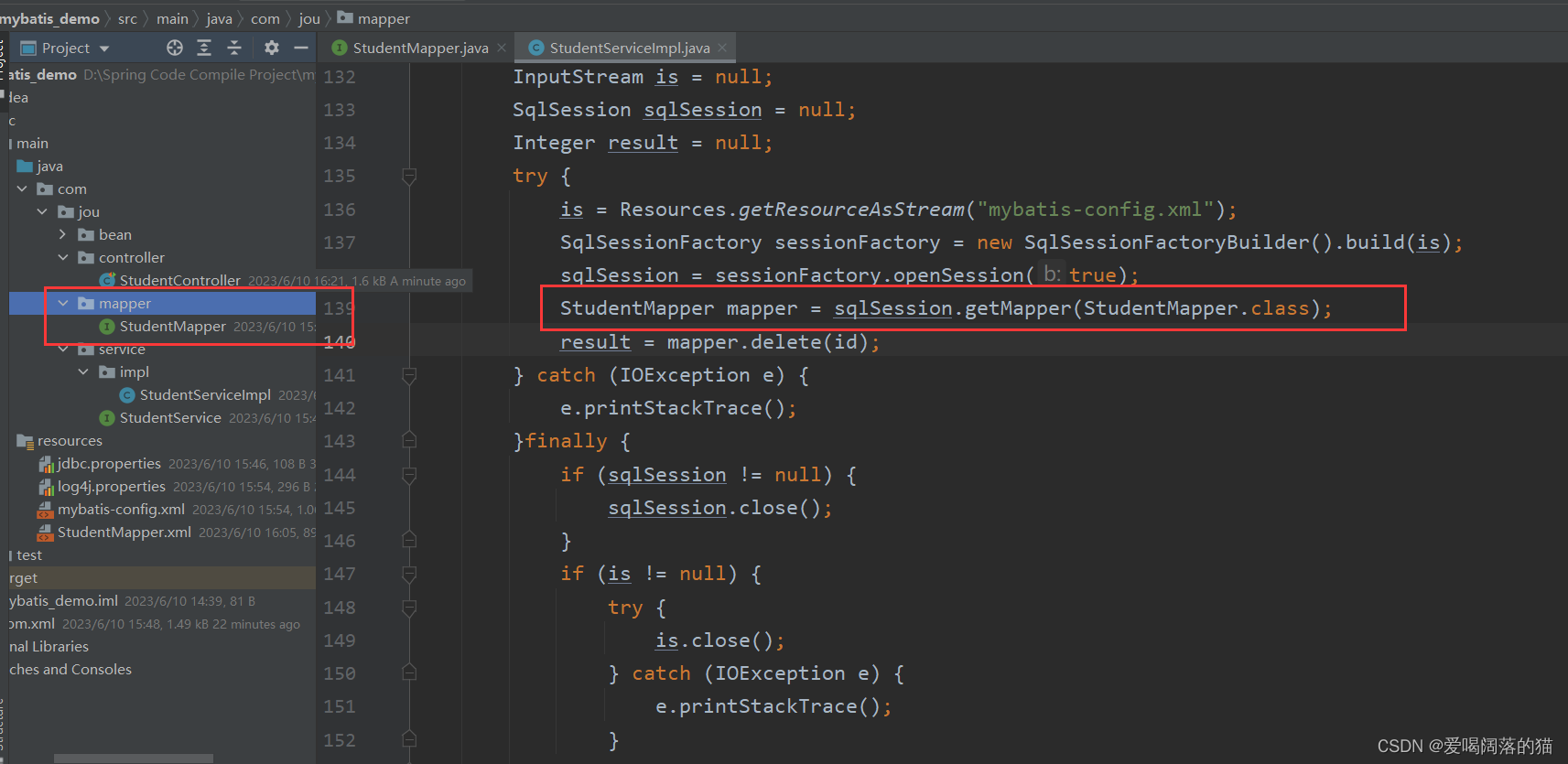The height and width of the screenshot is (764, 1568).
Task: Open Project panel settings gear
Action: [272, 48]
